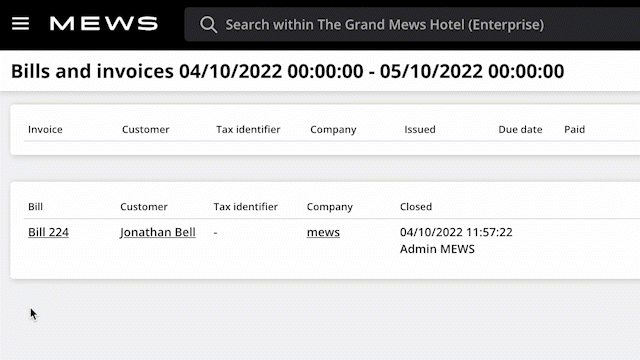Click the Invoice column header
This screenshot has width=640, height=360.
pos(45,129)
